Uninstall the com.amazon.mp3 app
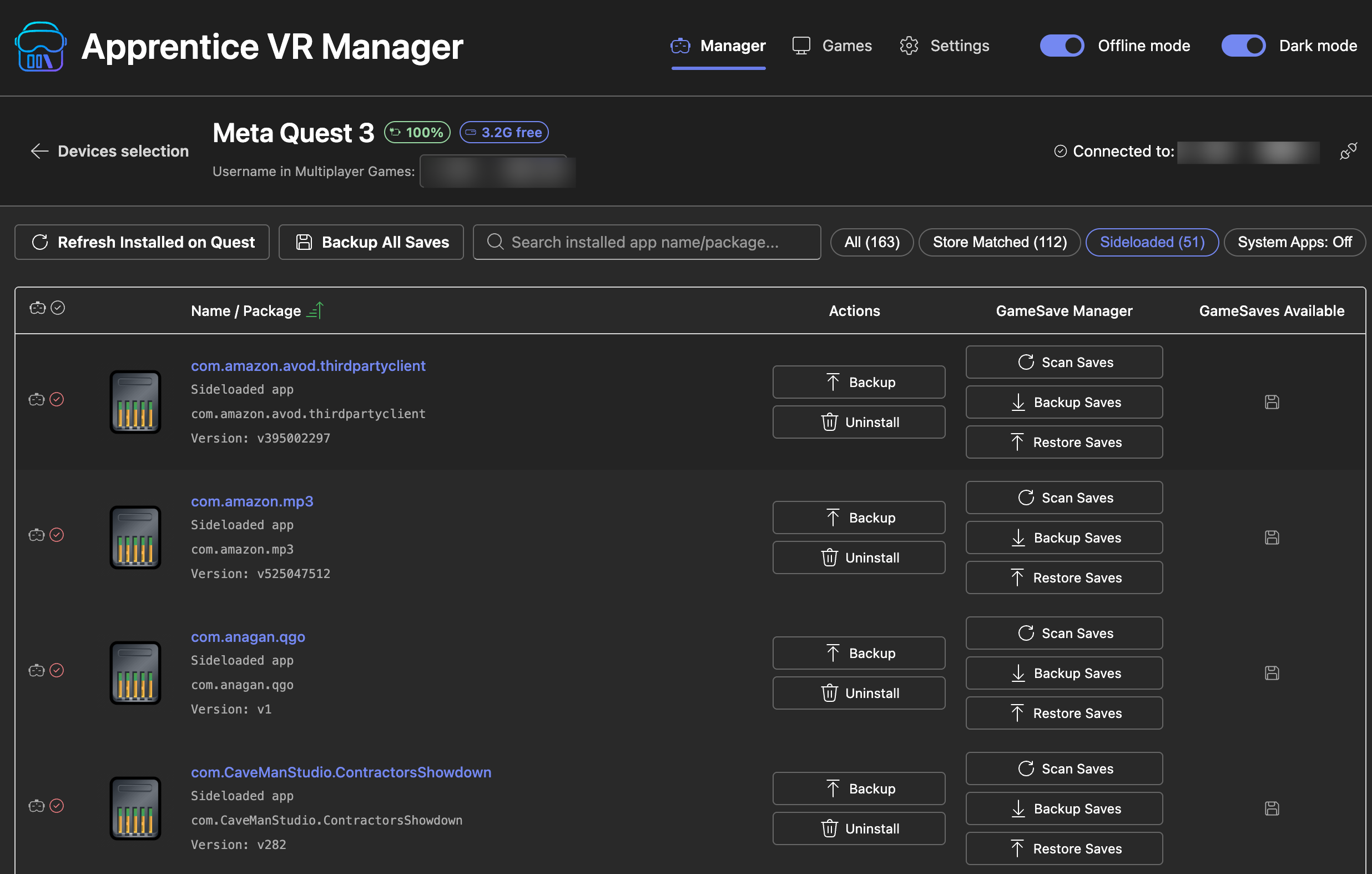The width and height of the screenshot is (1372, 874). 859,557
